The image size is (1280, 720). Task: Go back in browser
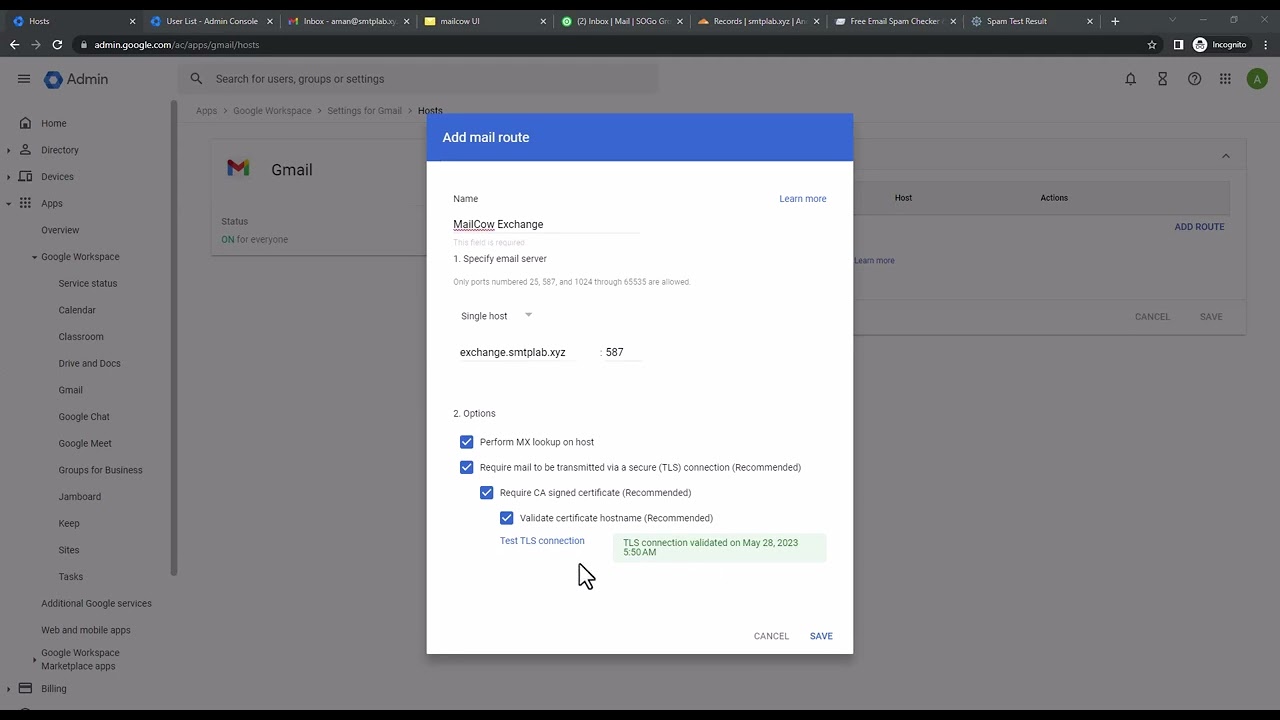[x=14, y=44]
